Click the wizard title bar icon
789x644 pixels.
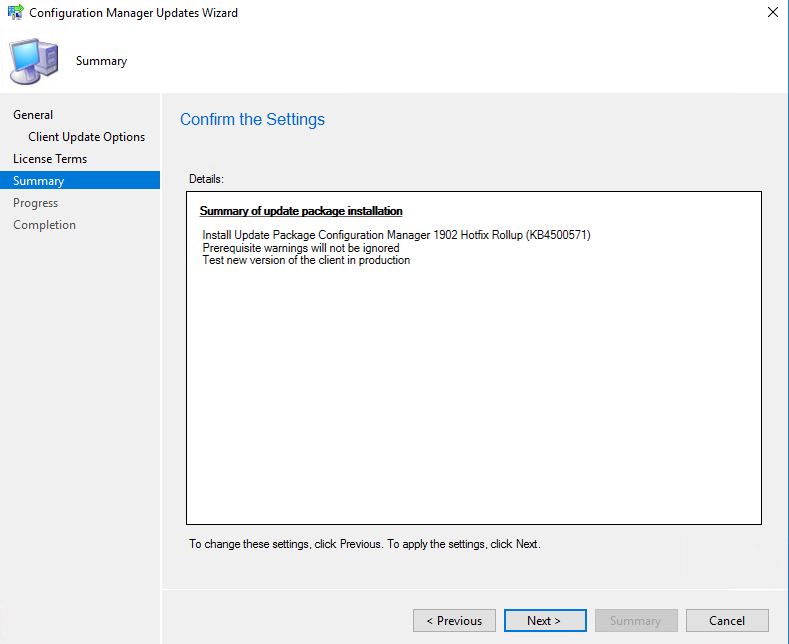click(x=15, y=12)
